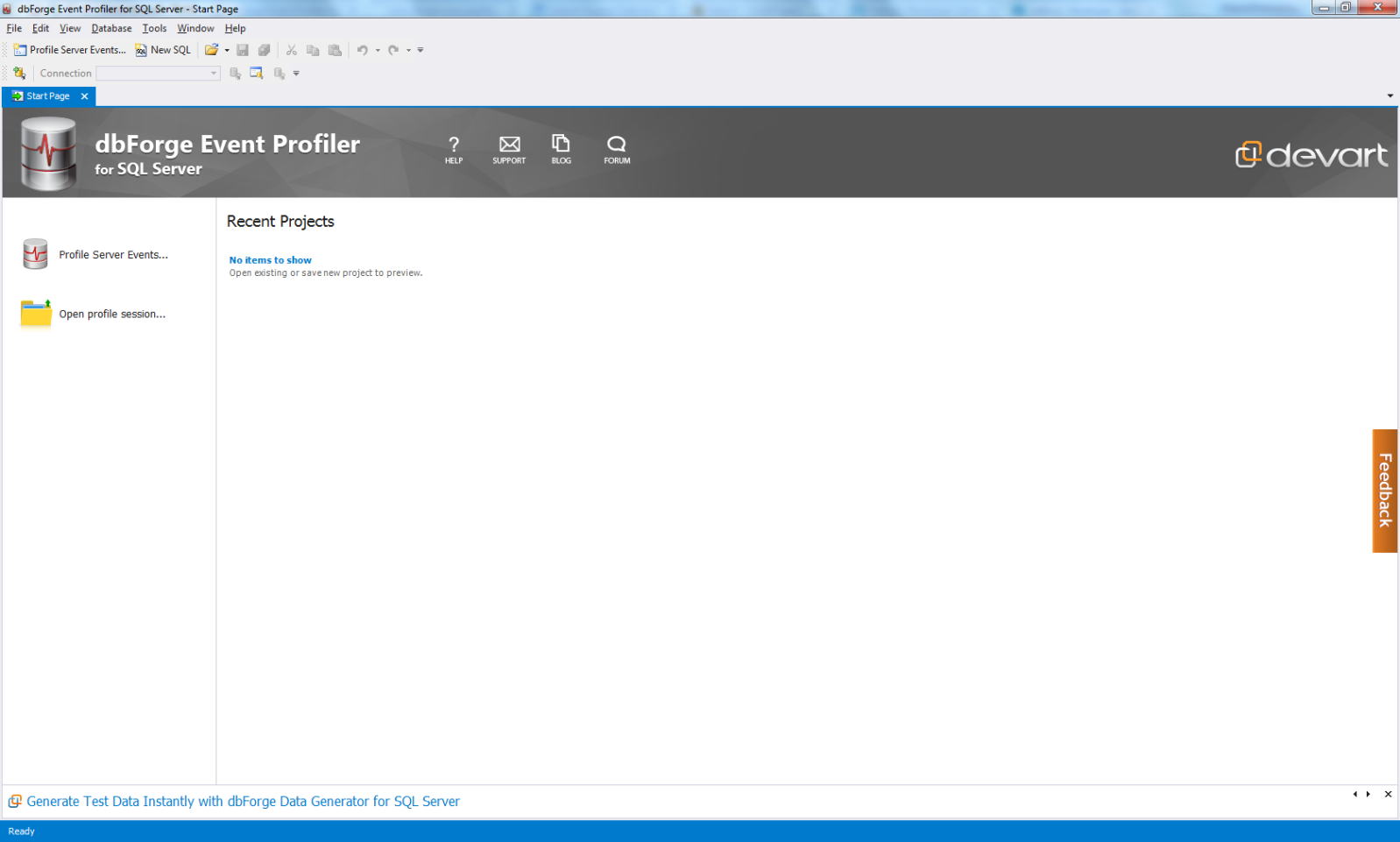Screen dimensions: 1400x842
Task: Click the FORUM speech bubble icon
Action: (x=617, y=150)
